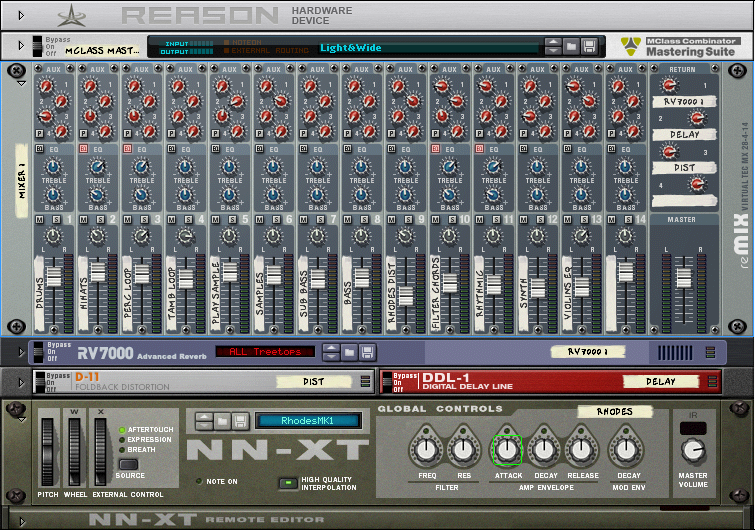Enable EQ on channel 4
Screen dimensions: 755x530
coord(171,149)
